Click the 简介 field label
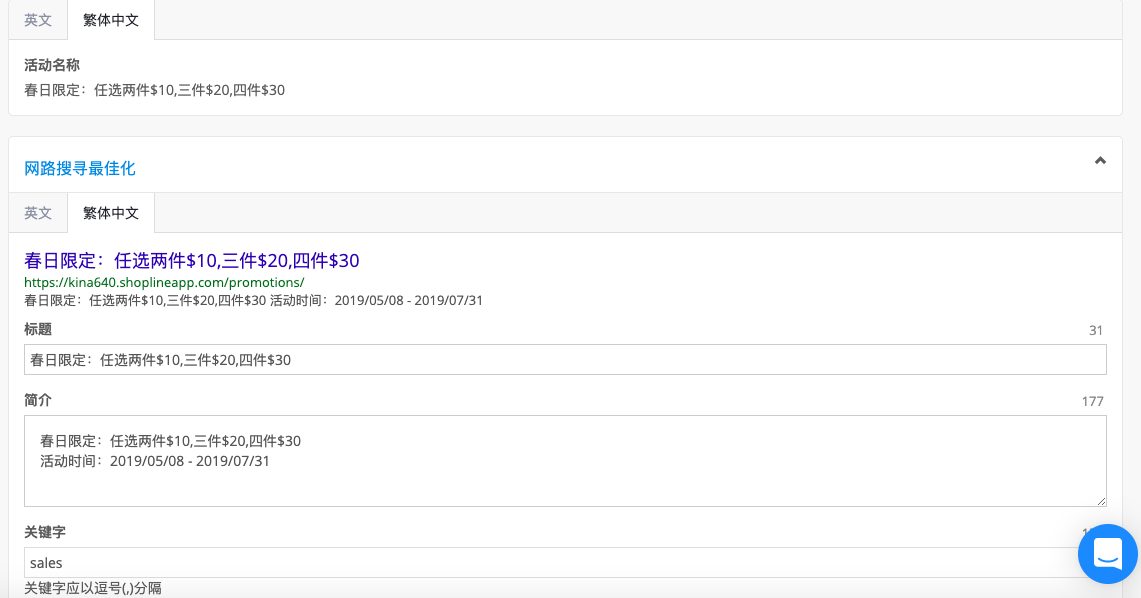Image resolution: width=1141 pixels, height=598 pixels. 38,400
